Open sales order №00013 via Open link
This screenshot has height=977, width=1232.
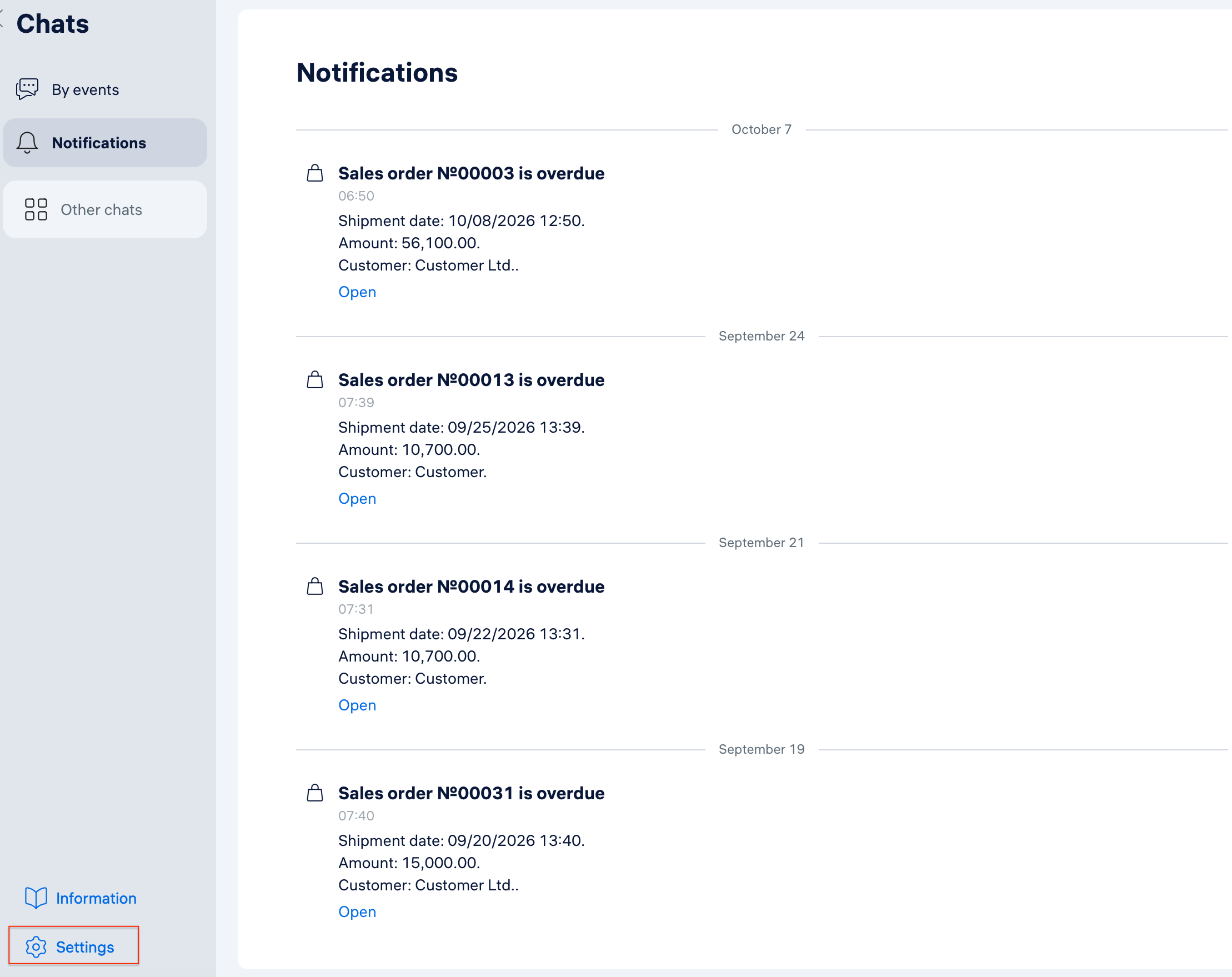click(x=357, y=499)
